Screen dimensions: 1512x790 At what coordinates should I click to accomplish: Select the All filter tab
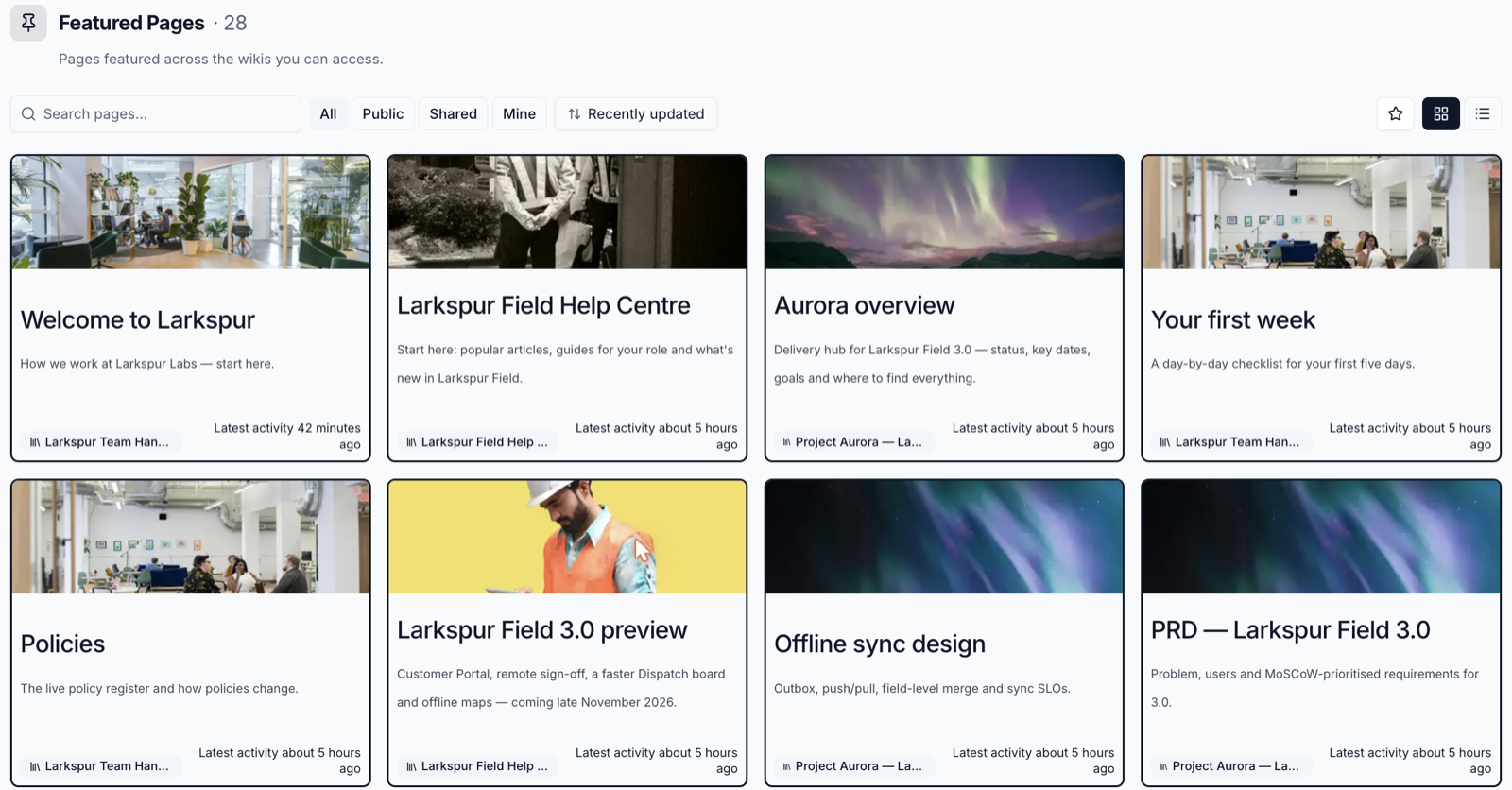click(328, 114)
